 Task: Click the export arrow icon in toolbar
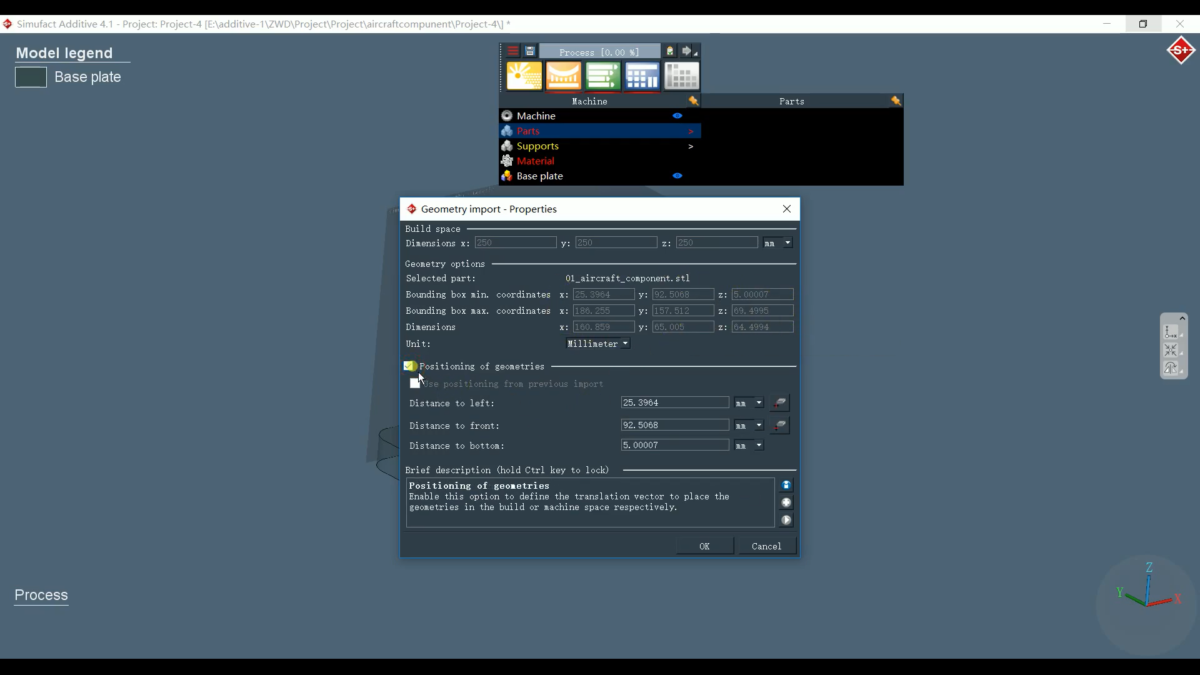point(687,51)
